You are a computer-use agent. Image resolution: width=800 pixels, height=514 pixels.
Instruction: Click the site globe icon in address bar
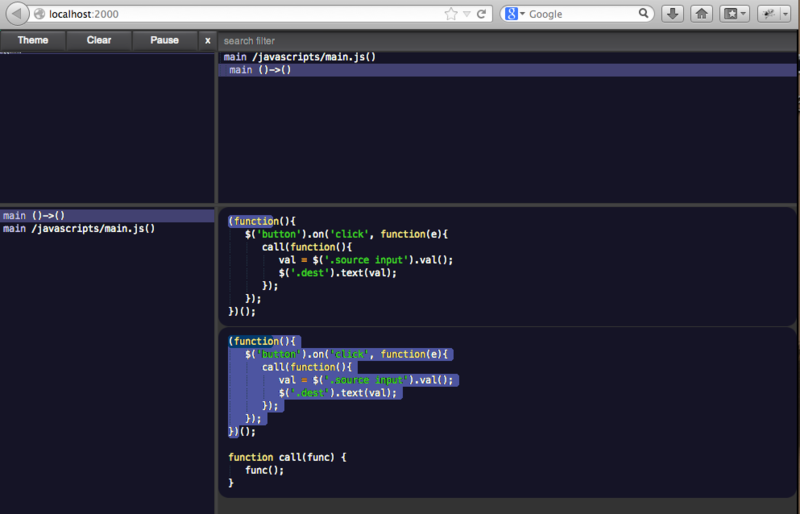click(x=39, y=14)
